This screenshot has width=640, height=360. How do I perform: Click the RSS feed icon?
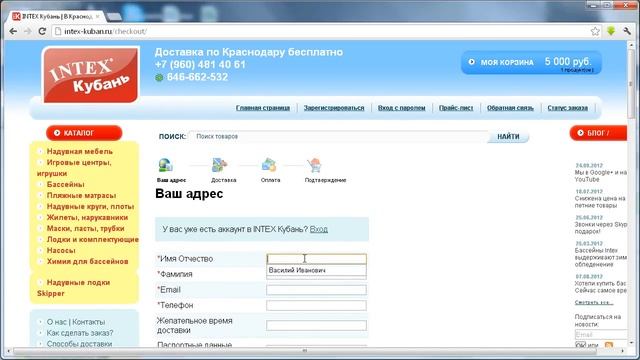pyautogui.click(x=609, y=345)
